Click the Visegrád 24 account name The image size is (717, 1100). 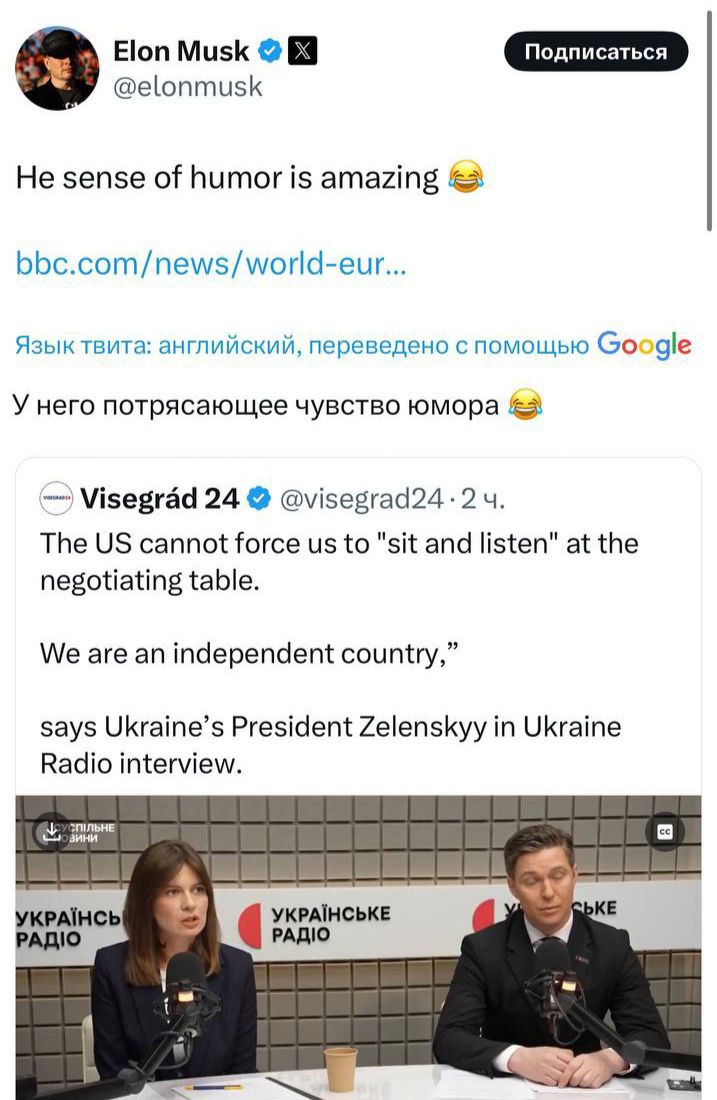159,497
